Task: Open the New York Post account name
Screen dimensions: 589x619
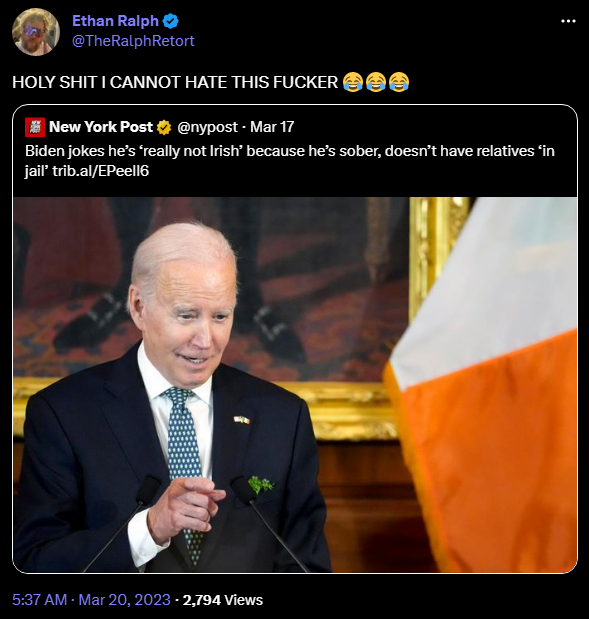Action: [x=101, y=127]
